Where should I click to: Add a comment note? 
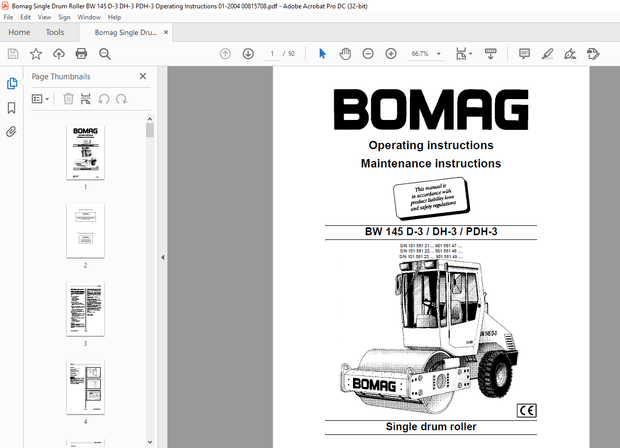tap(524, 54)
